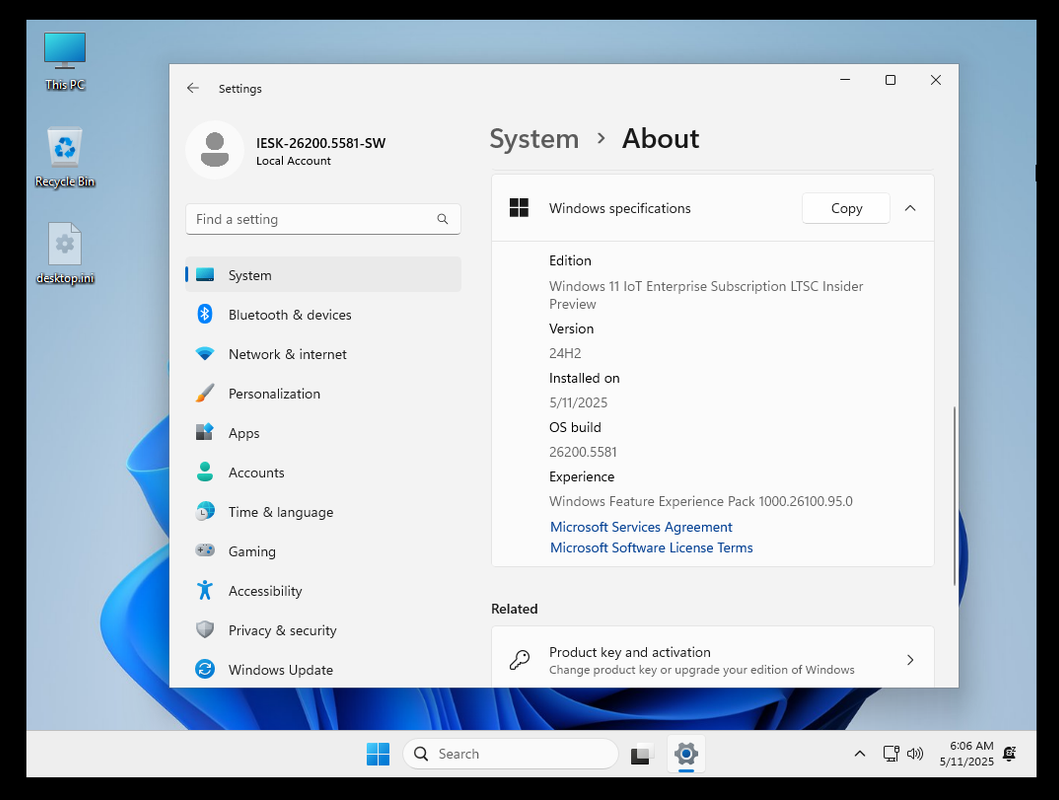Click the Windows Feature Experience Pack text
The image size is (1059, 800).
pyautogui.click(x=700, y=501)
